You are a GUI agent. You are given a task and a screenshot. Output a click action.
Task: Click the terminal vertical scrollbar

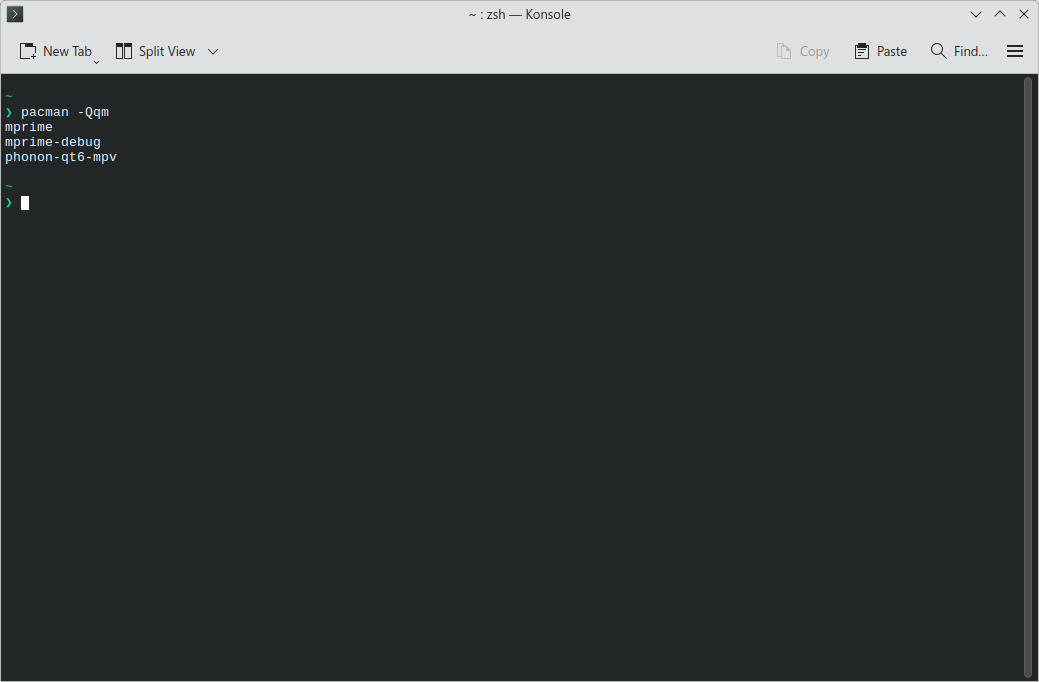point(1028,378)
